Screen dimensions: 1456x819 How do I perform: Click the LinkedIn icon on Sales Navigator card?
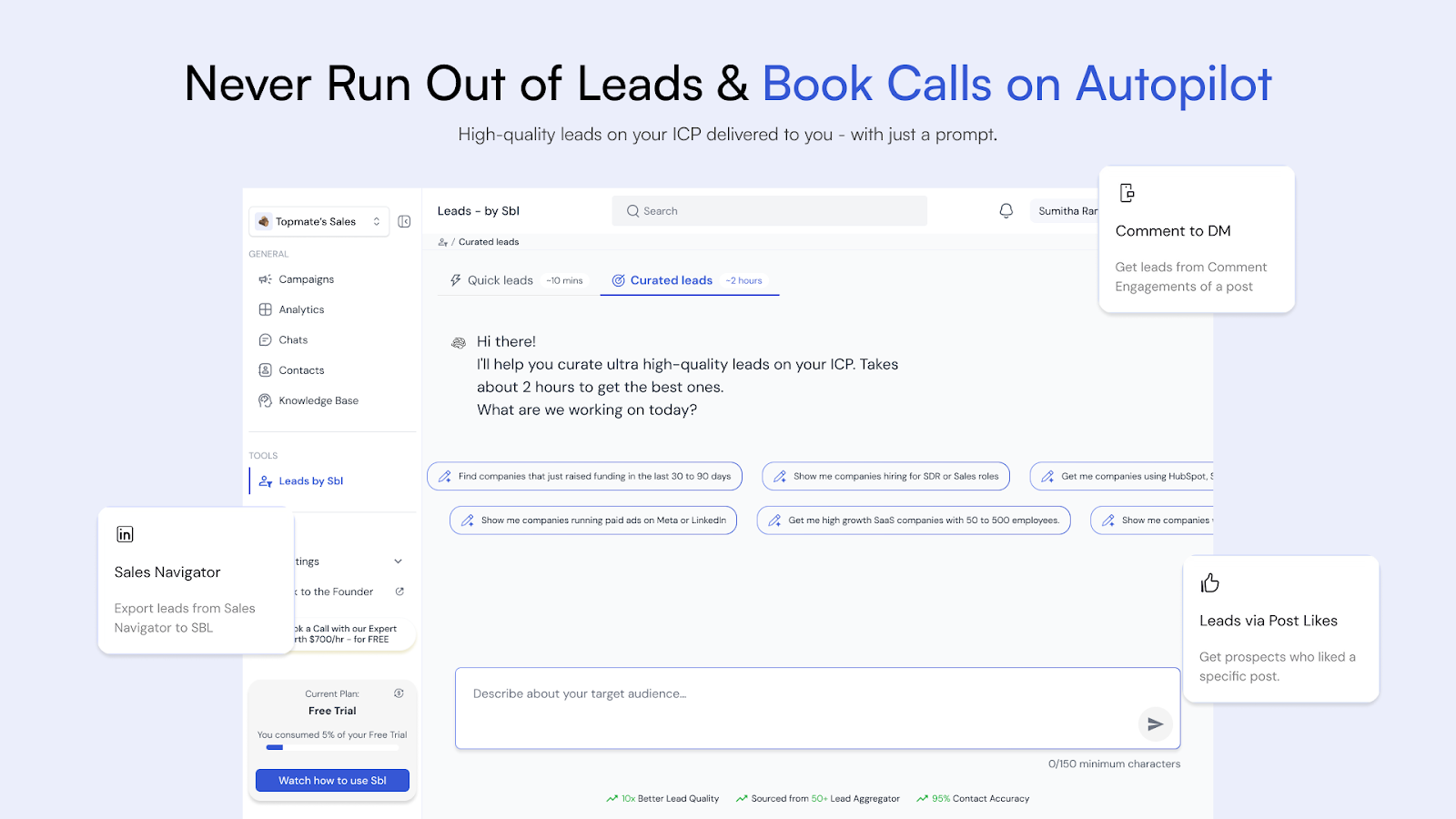pyautogui.click(x=125, y=534)
